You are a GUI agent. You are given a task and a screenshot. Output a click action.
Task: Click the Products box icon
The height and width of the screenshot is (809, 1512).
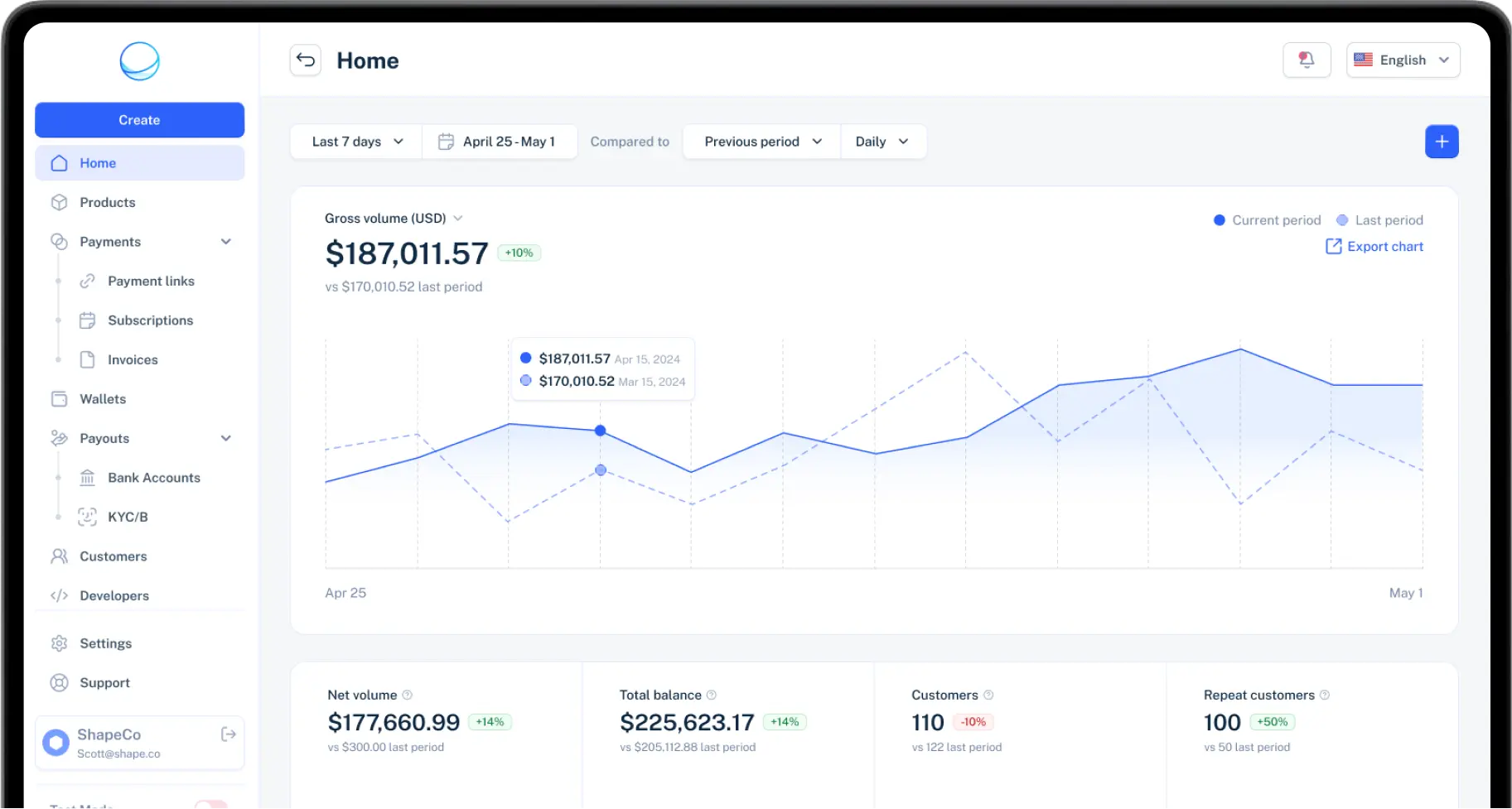click(x=59, y=203)
